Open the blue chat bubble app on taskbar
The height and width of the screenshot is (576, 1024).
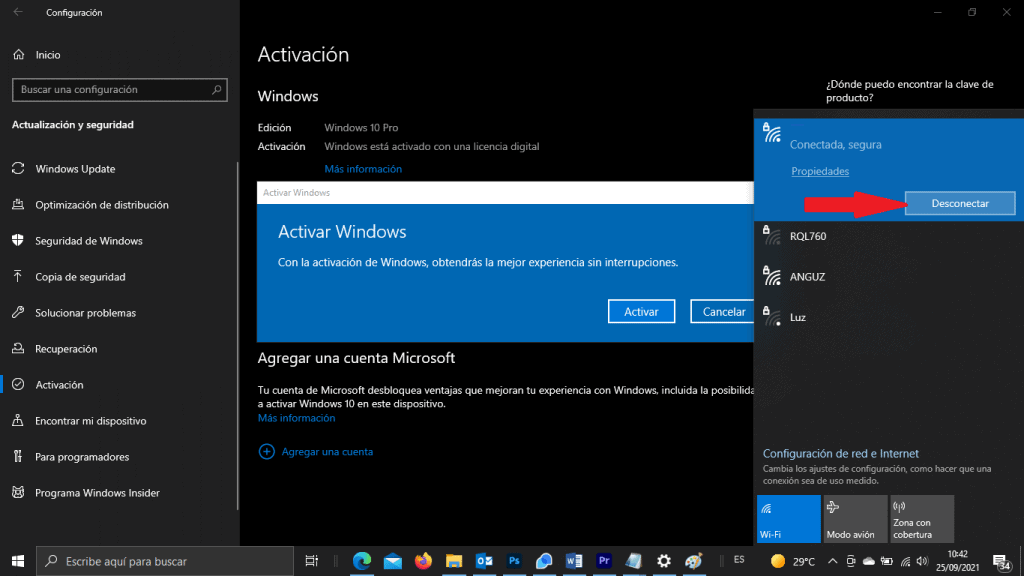click(x=543, y=561)
